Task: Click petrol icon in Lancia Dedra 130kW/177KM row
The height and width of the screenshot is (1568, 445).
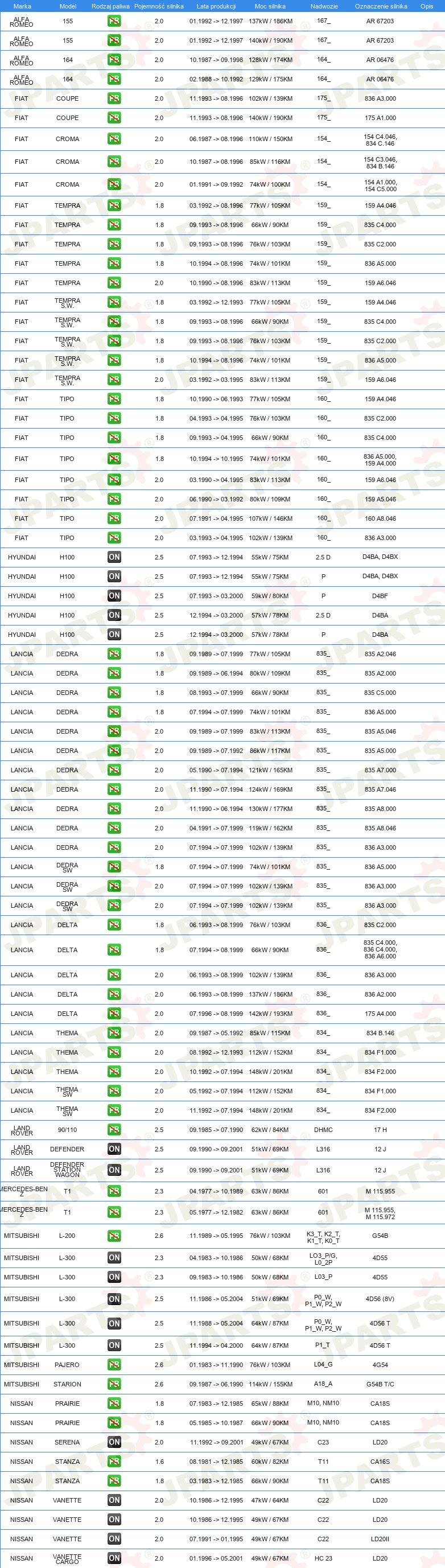Action: point(114,809)
